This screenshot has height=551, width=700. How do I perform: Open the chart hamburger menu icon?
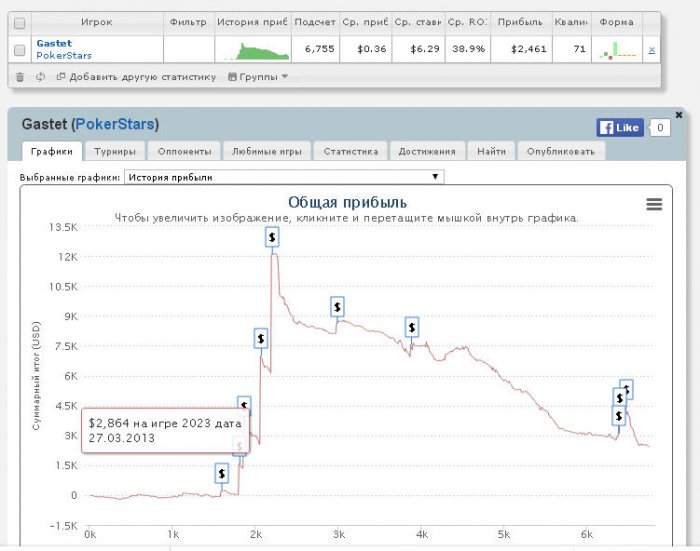pyautogui.click(x=654, y=204)
